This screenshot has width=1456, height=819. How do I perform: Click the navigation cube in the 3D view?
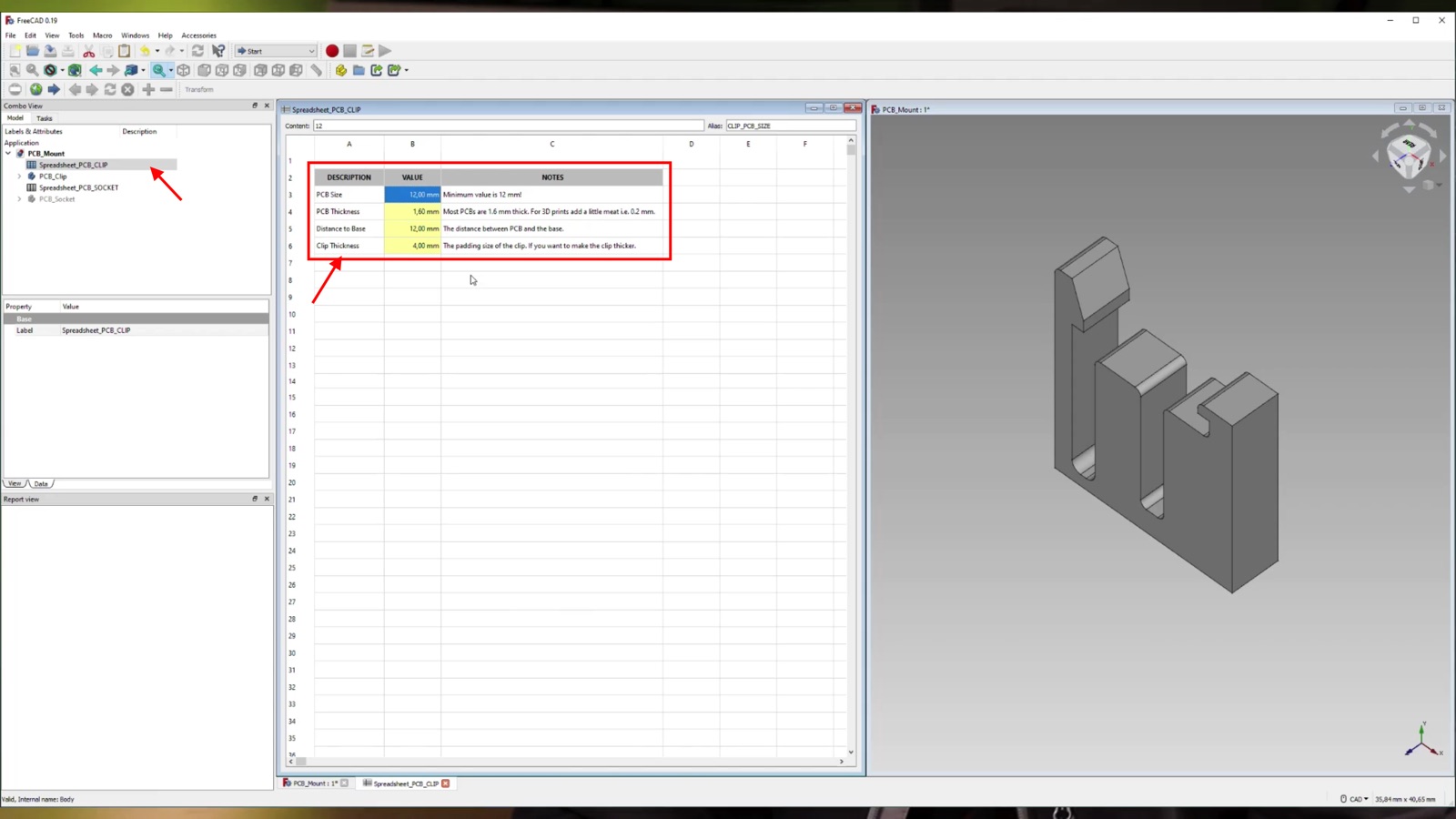[x=1408, y=155]
